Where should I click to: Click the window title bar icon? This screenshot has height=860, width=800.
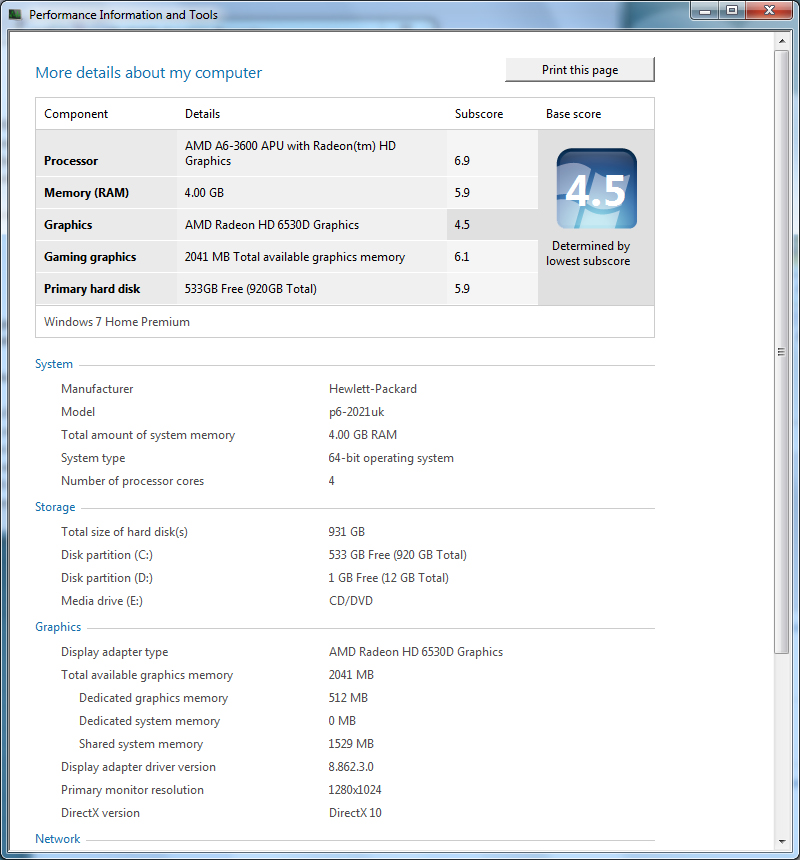click(15, 14)
